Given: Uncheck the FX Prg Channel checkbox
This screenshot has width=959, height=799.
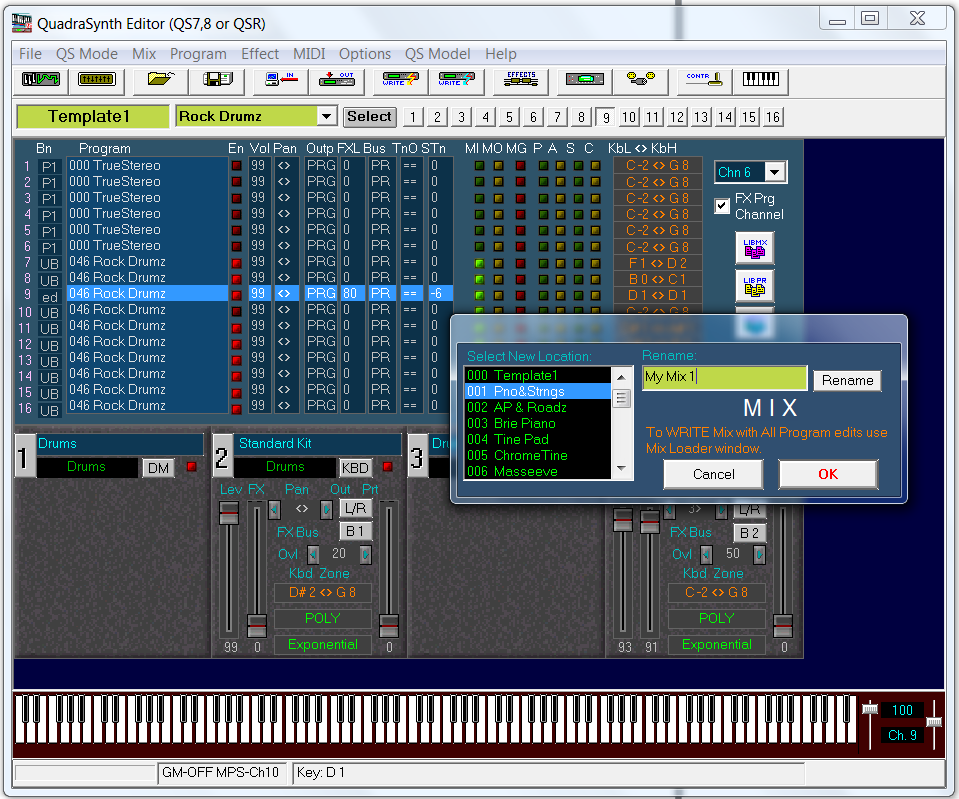Looking at the screenshot, I should tap(722, 206).
